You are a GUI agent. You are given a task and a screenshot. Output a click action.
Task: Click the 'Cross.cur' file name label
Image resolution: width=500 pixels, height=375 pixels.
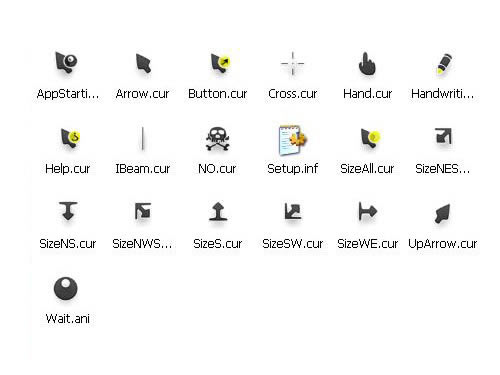tap(292, 94)
